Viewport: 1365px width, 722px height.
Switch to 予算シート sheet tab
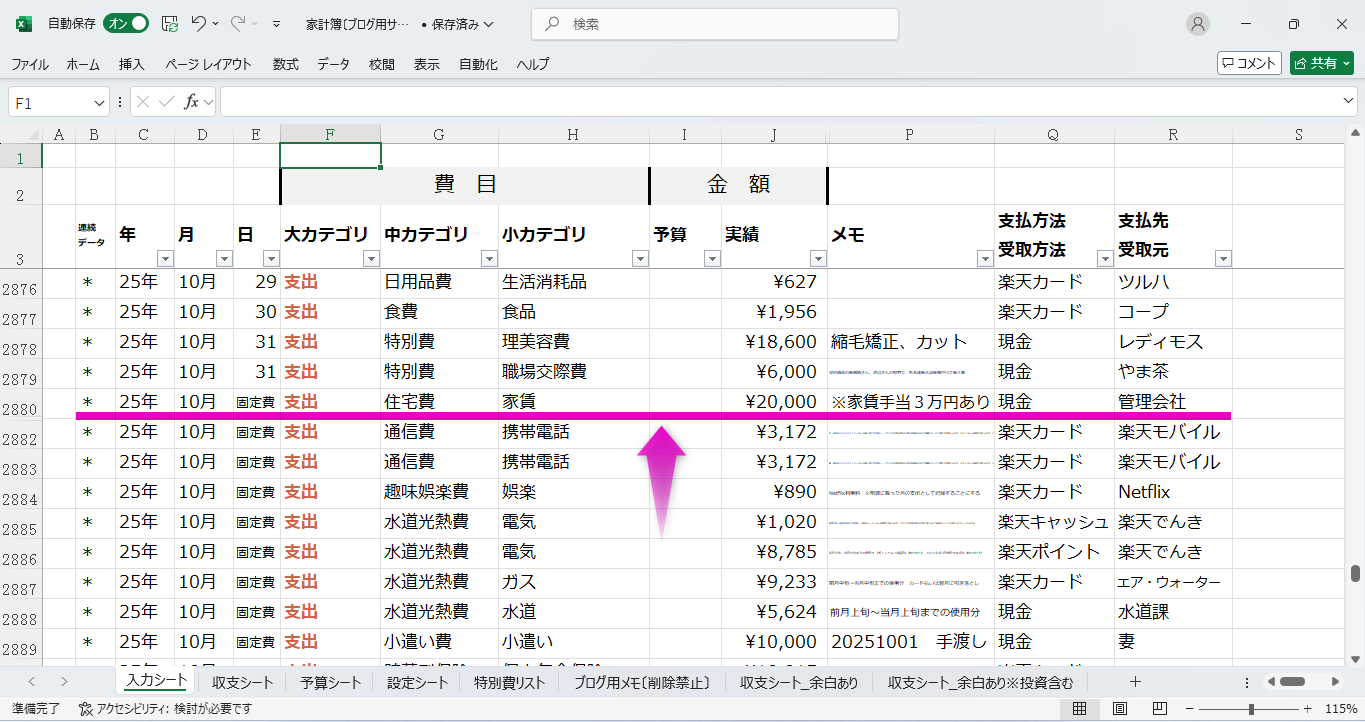point(330,683)
